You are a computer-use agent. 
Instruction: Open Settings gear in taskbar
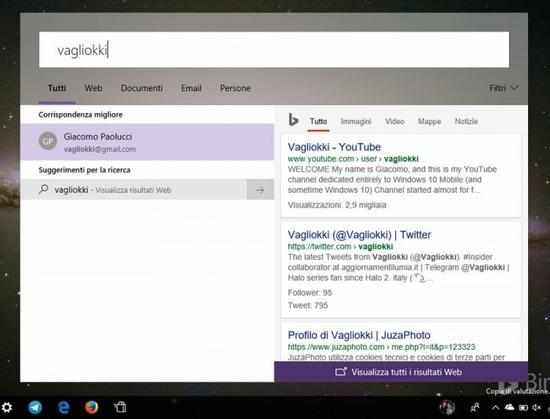tap(6, 407)
